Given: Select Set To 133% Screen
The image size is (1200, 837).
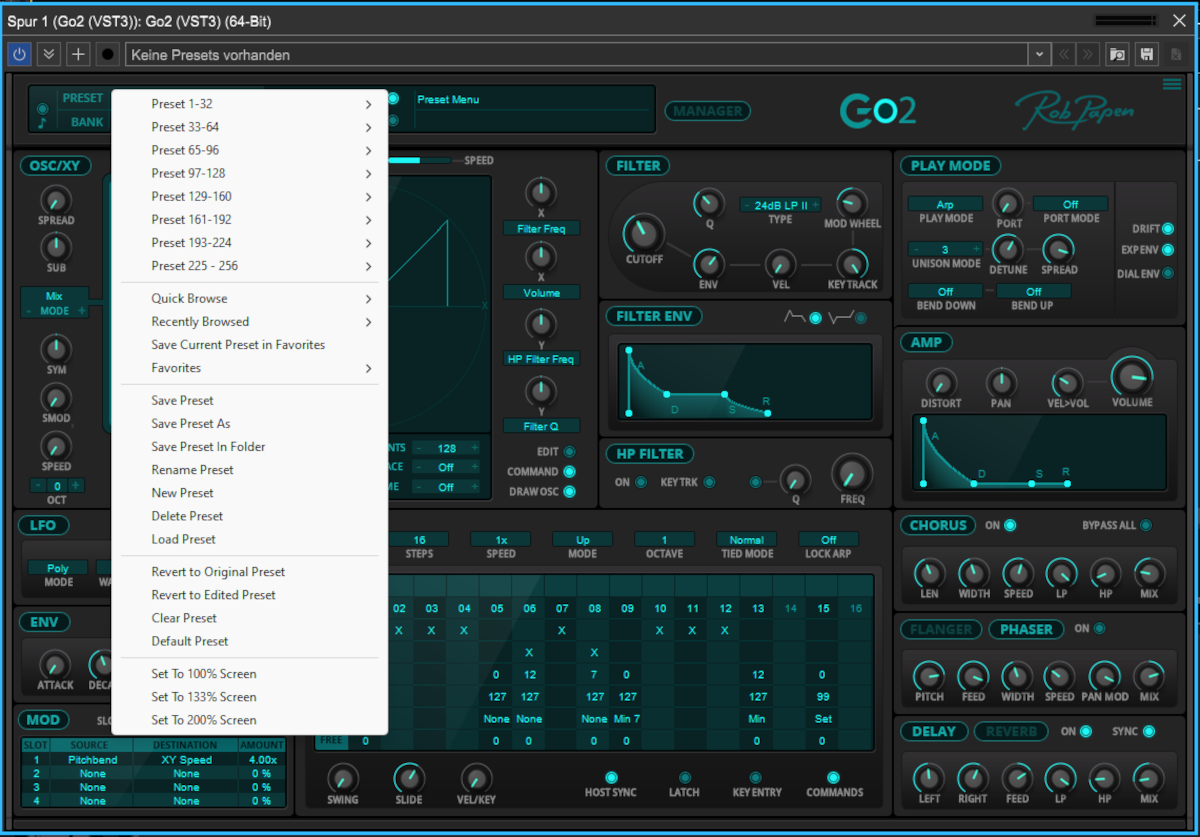Looking at the screenshot, I should [x=249, y=696].
